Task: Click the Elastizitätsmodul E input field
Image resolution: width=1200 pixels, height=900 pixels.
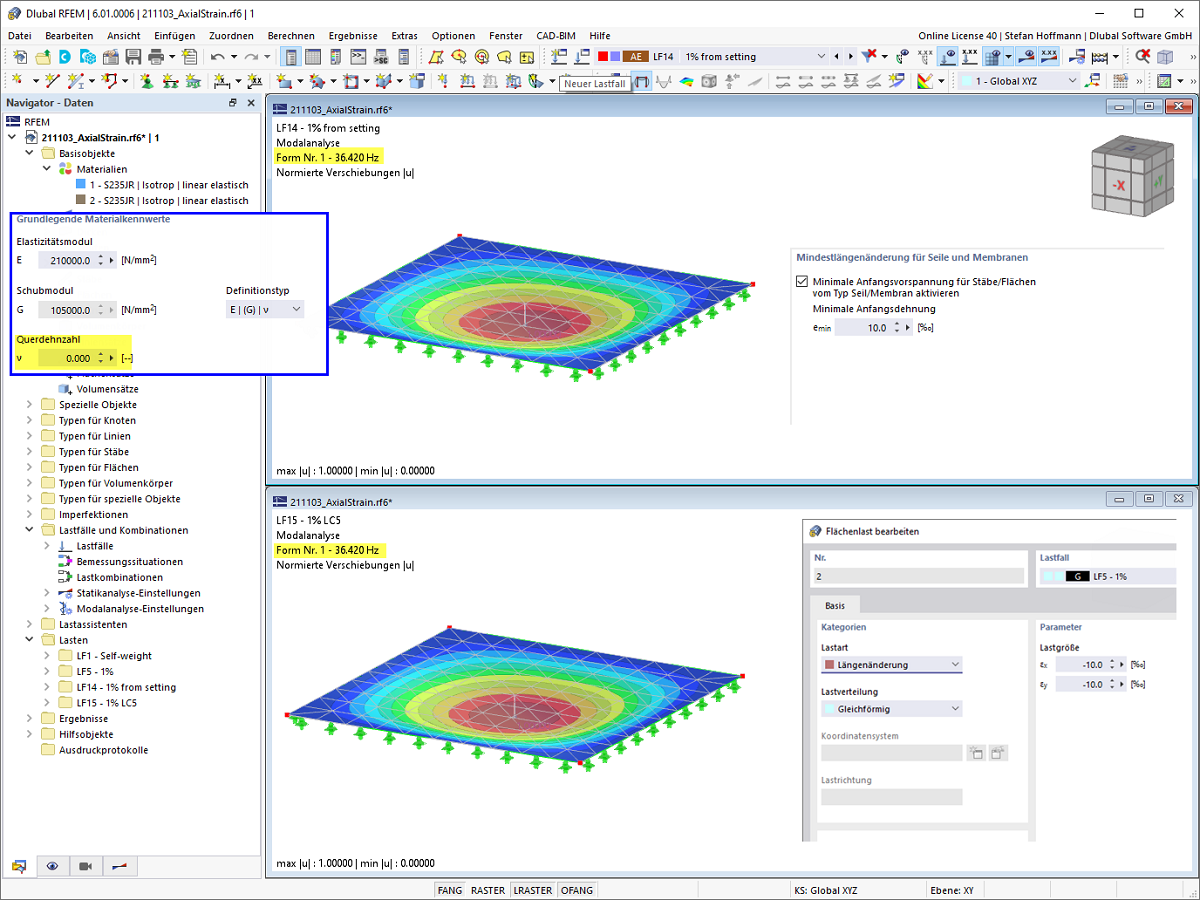Action: (x=66, y=261)
